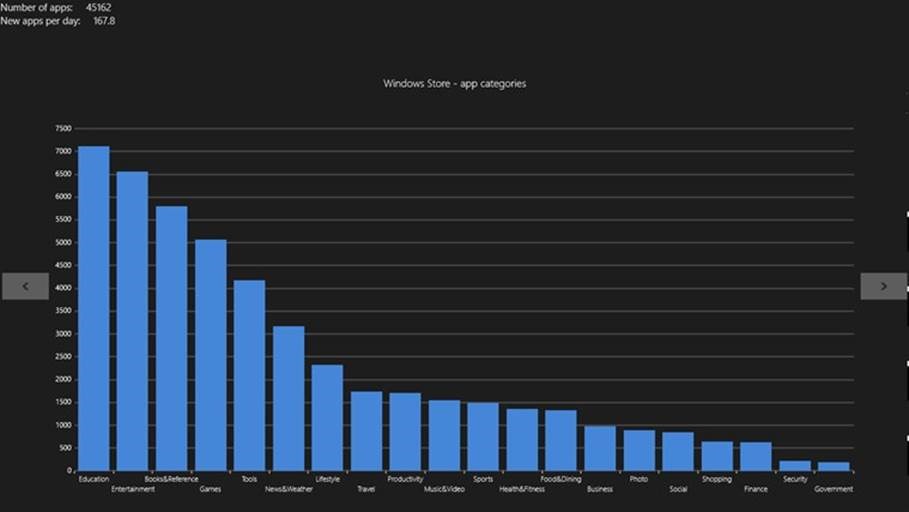Image resolution: width=909 pixels, height=512 pixels.
Task: Select the Health&Fitness bar
Action: 522,439
